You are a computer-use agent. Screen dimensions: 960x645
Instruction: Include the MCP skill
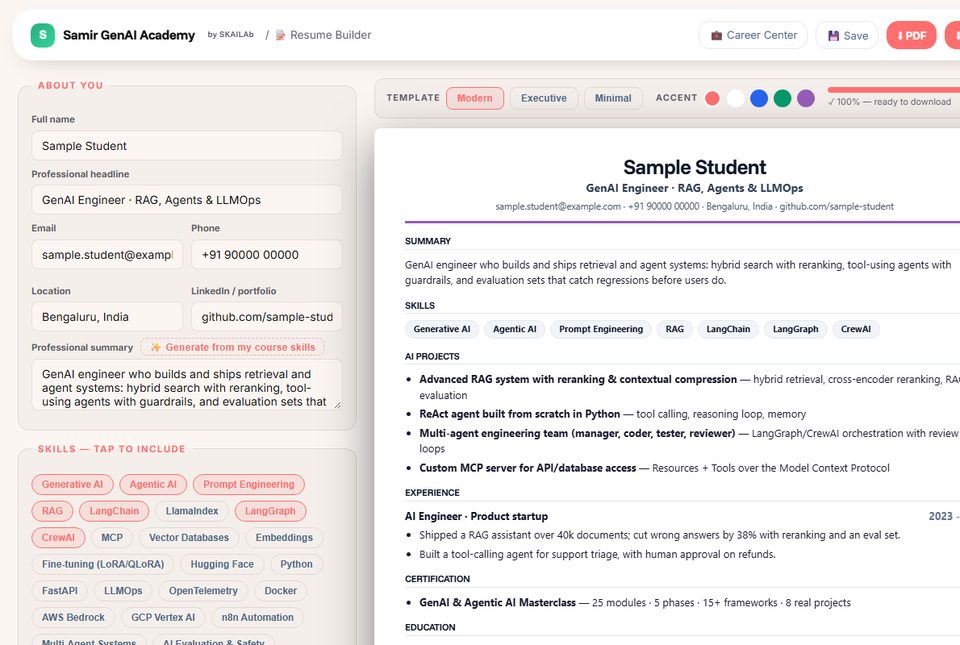112,537
